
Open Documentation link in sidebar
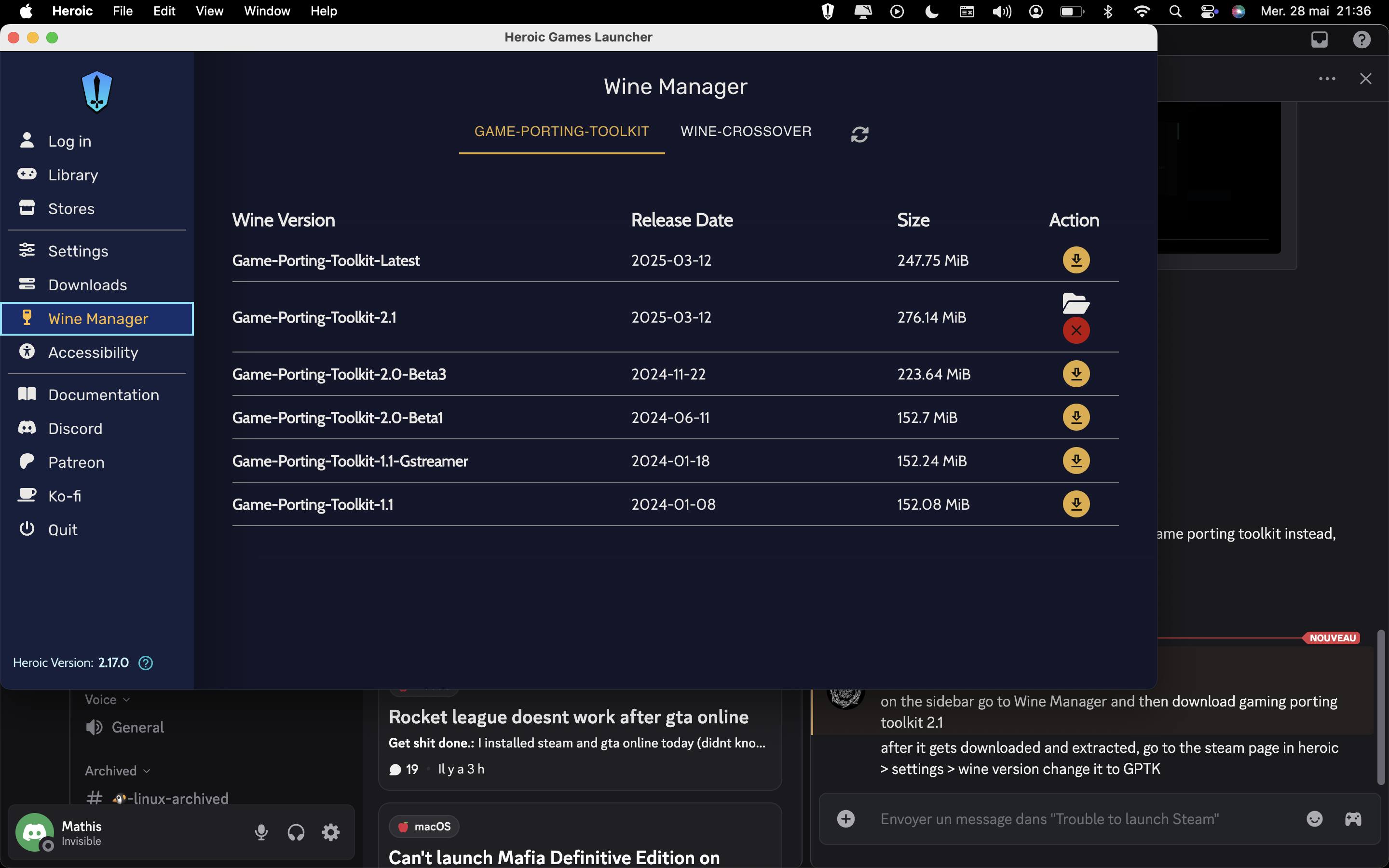(x=96, y=394)
